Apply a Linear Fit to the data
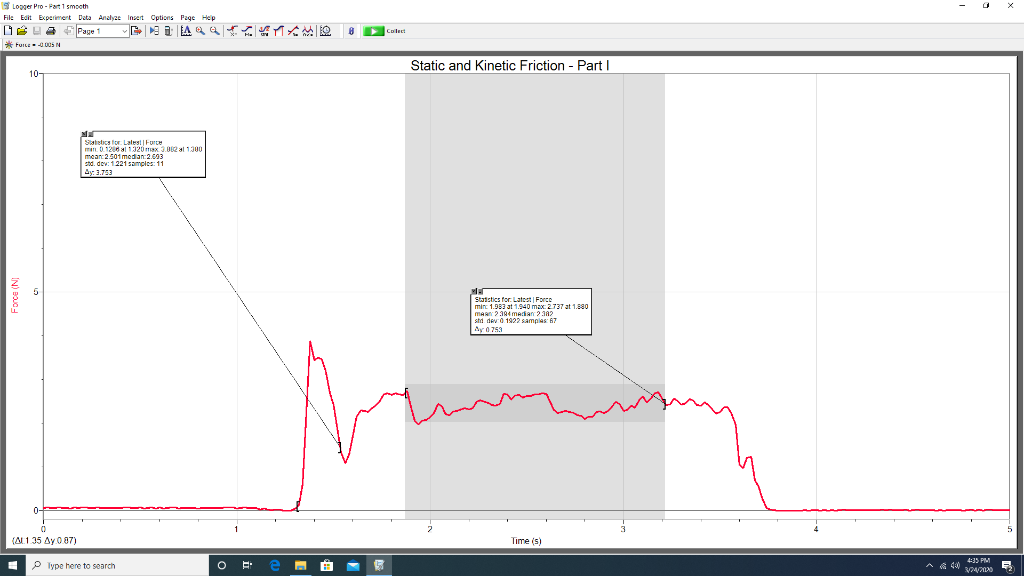This screenshot has width=1024, height=576. (291, 30)
